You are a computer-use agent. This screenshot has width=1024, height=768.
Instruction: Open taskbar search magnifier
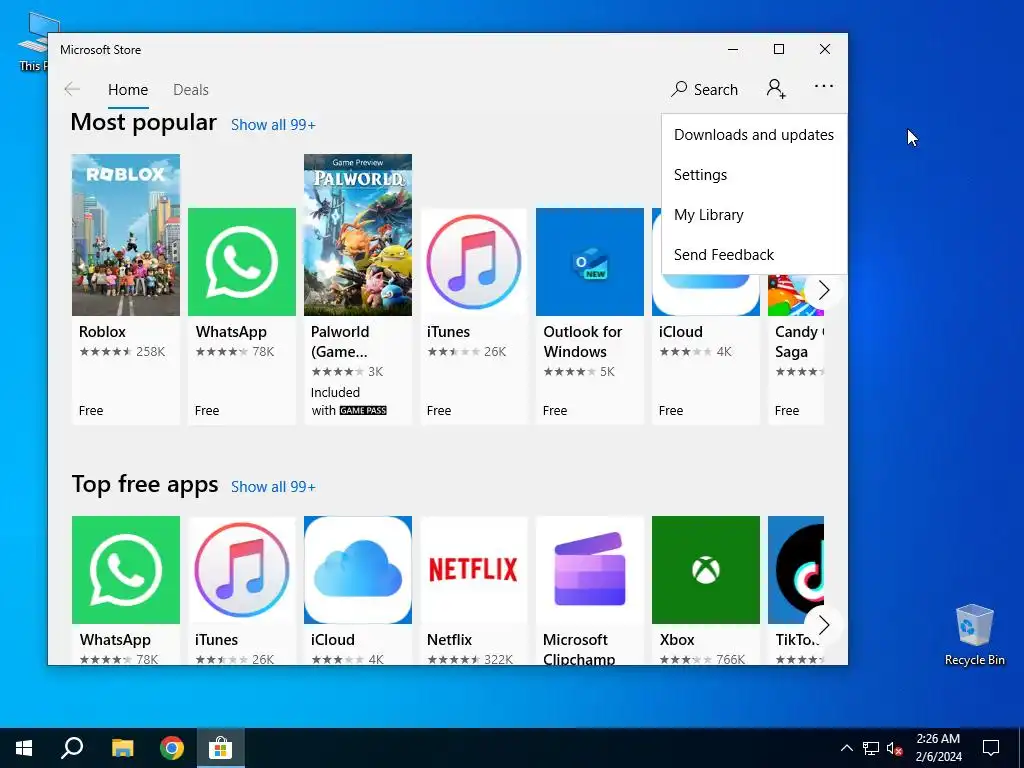coord(72,748)
